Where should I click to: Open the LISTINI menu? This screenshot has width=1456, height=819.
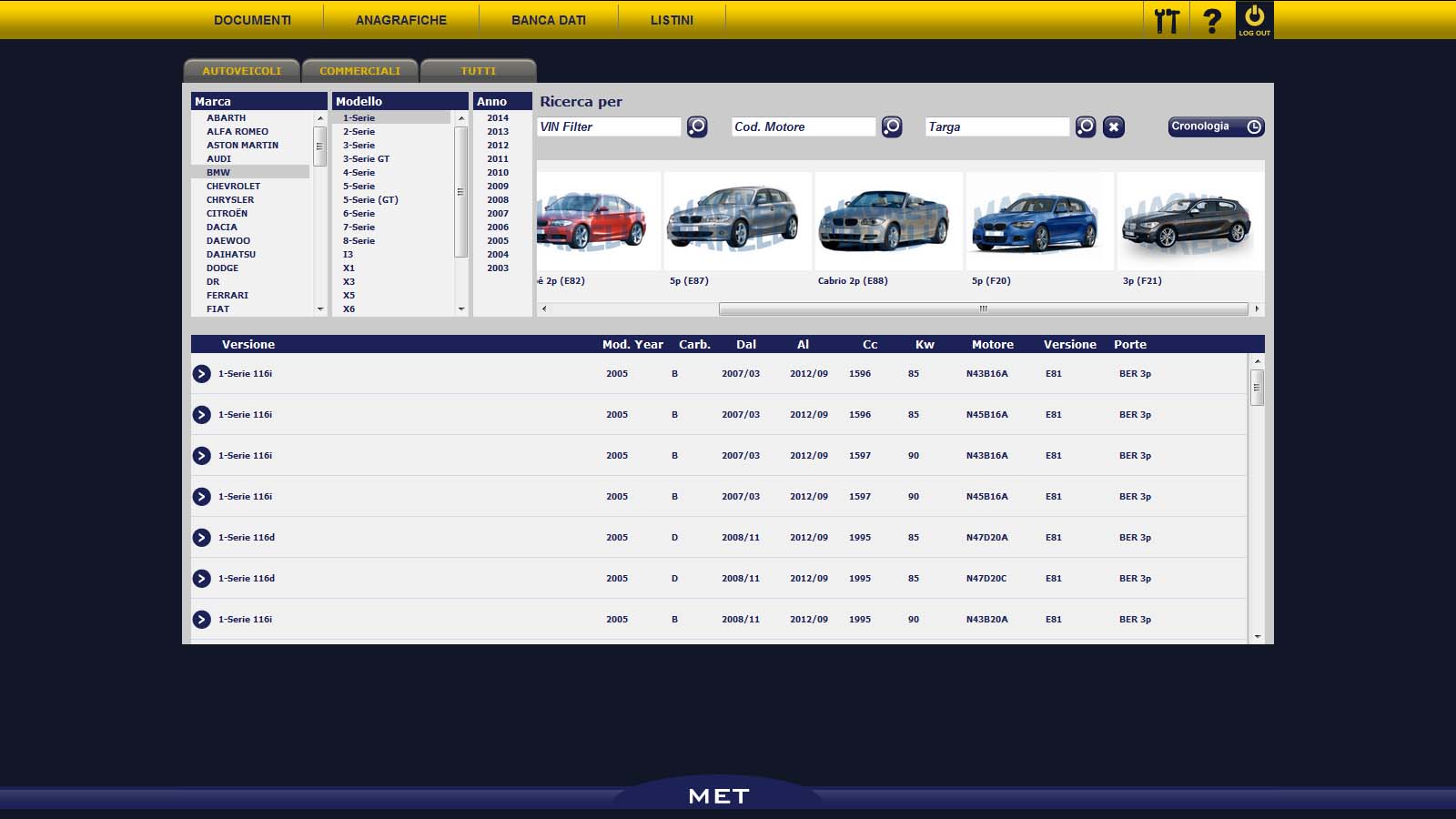tap(672, 20)
